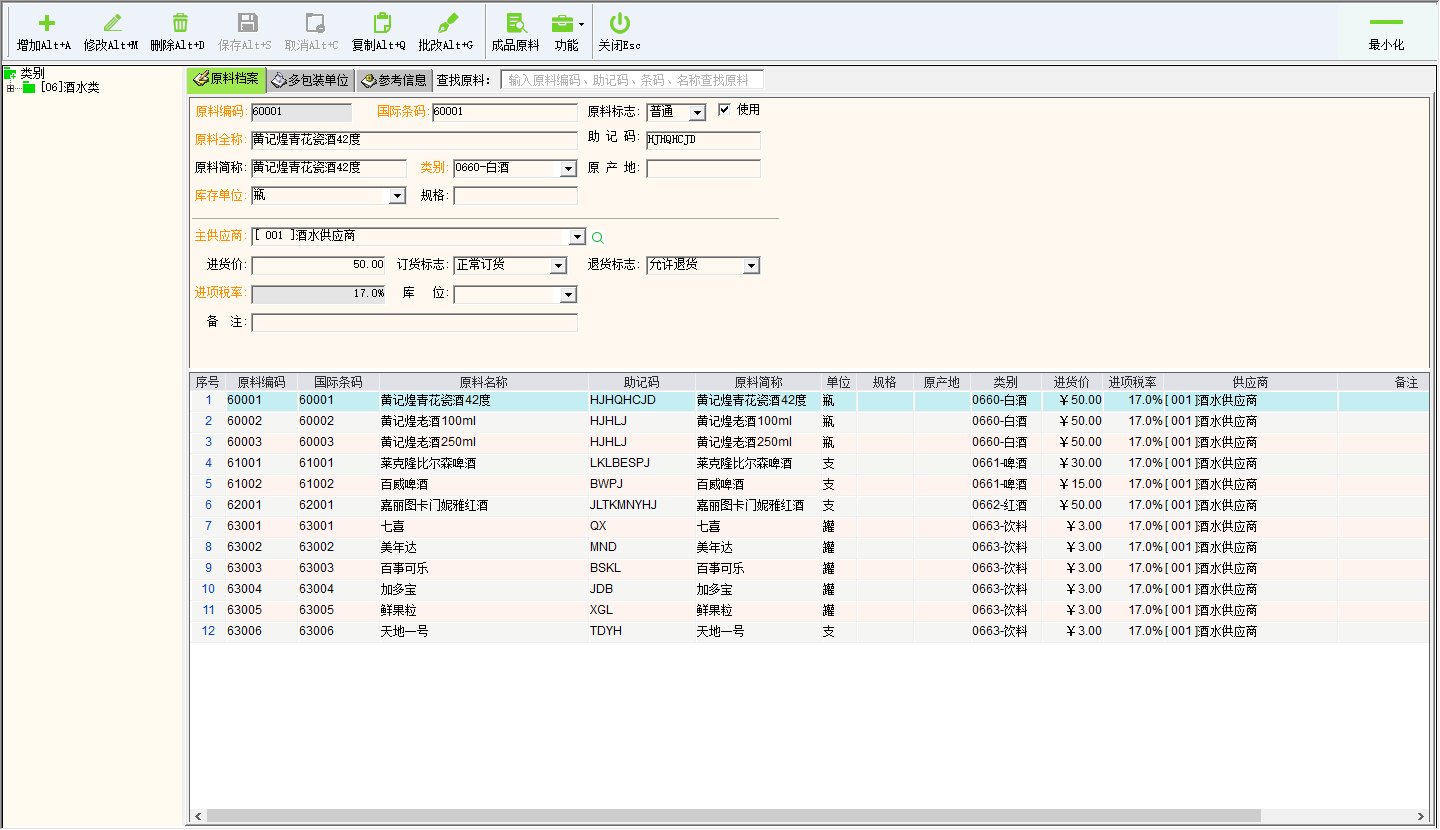
Task: Click the 百事可乐 name cell
Action: tap(483, 568)
